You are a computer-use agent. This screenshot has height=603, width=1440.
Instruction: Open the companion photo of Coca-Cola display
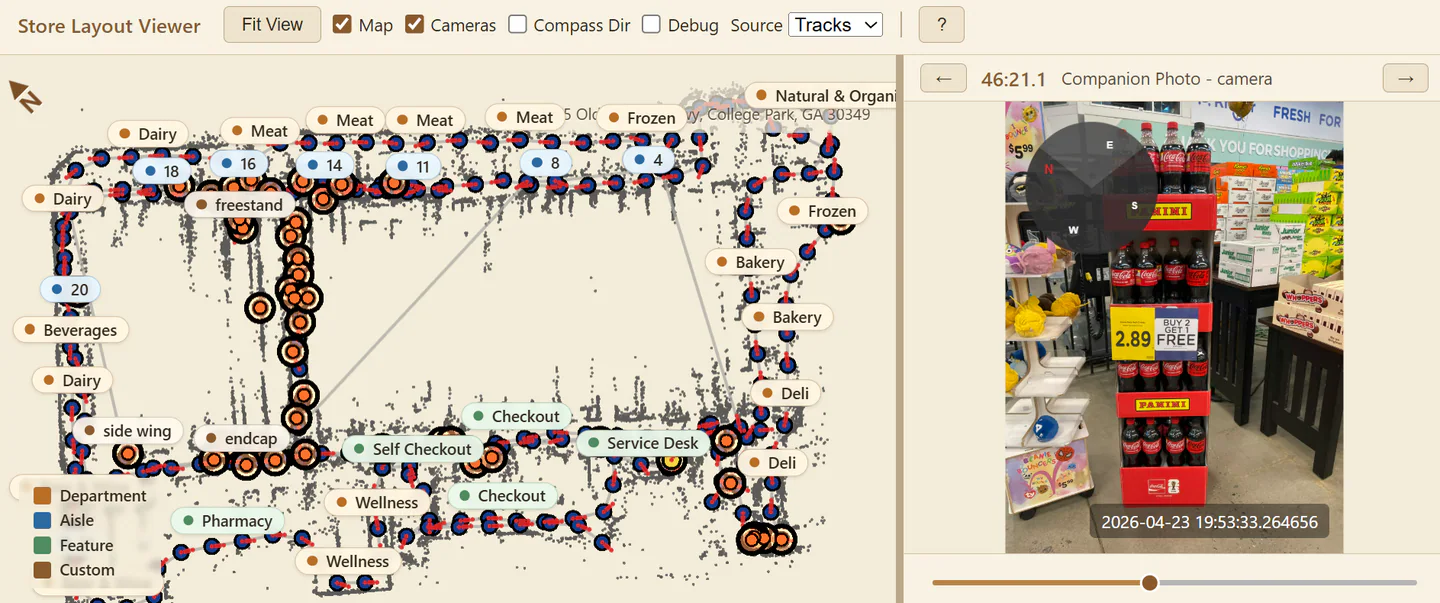(1174, 326)
